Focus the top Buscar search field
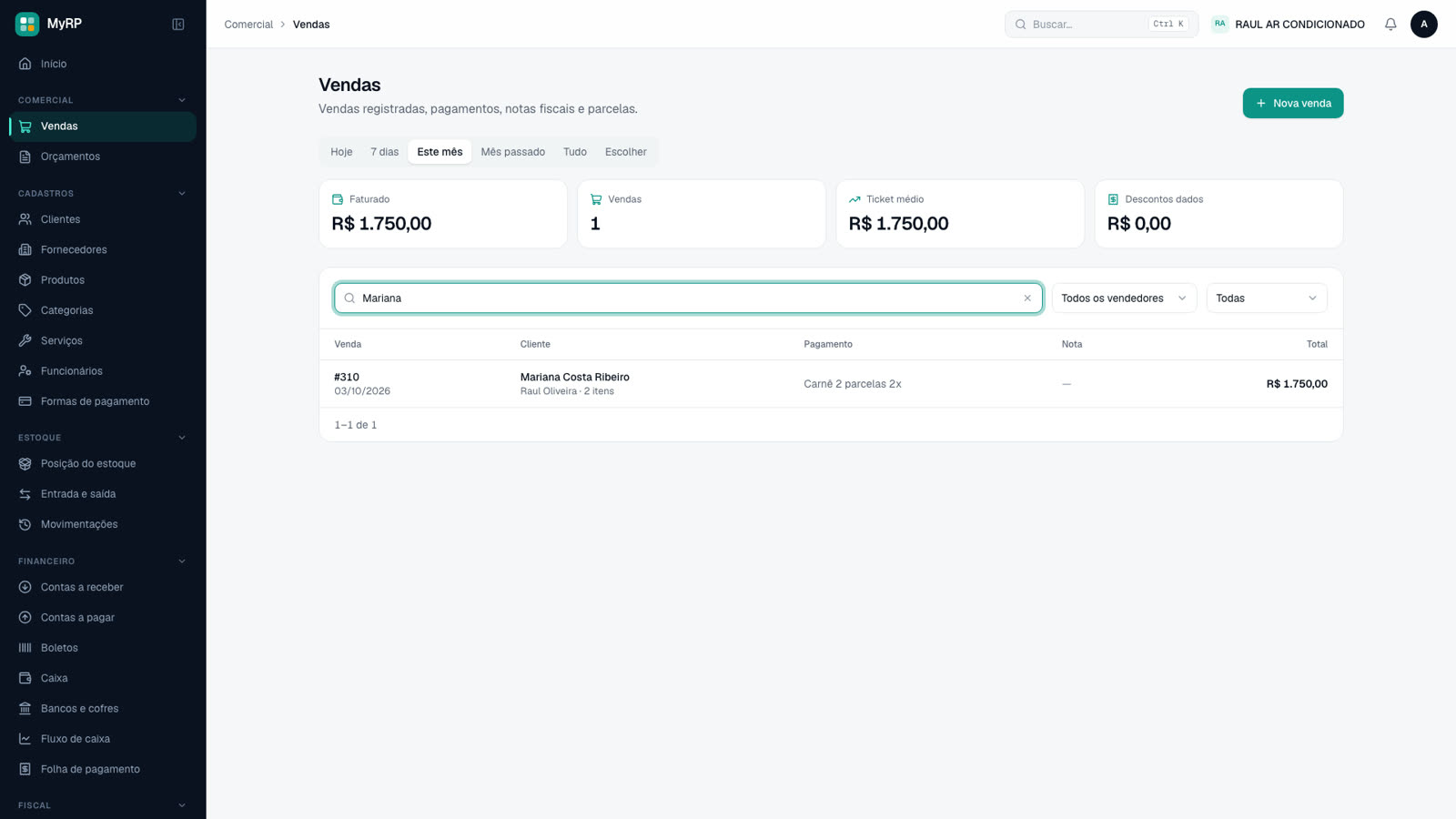Viewport: 1456px width, 819px height. tap(1101, 25)
